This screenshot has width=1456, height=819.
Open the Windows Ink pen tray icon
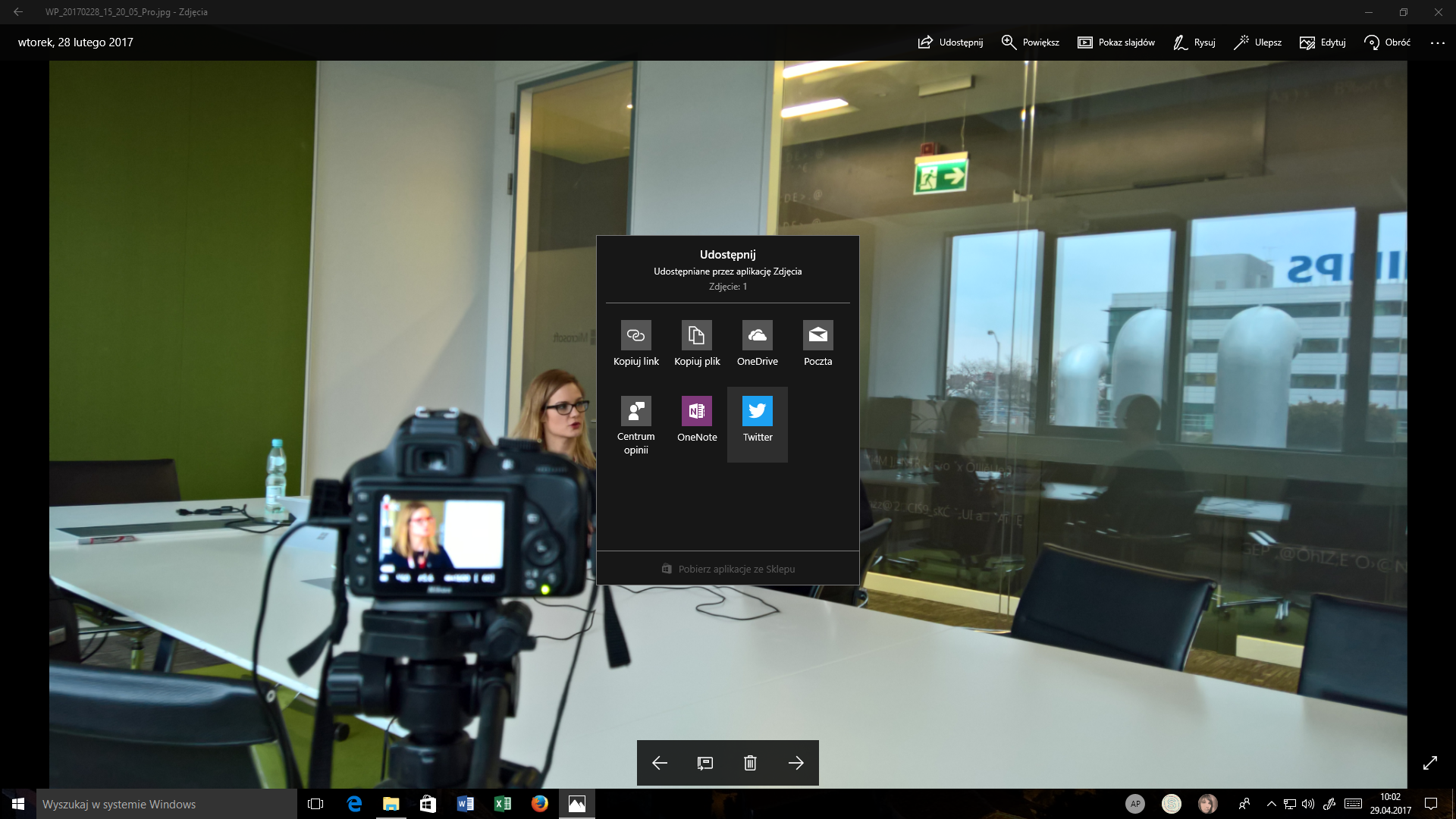click(1329, 804)
